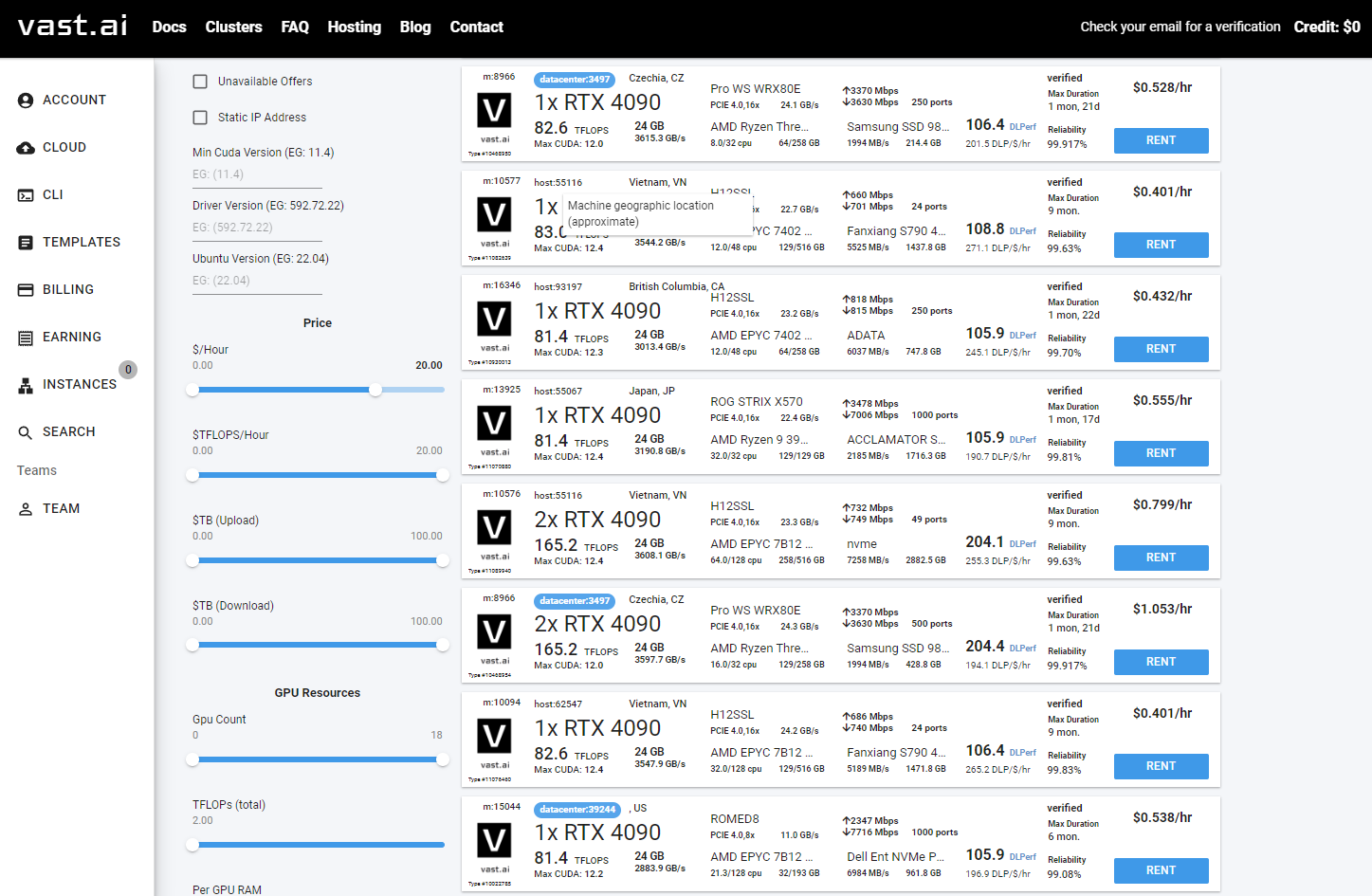Viewport: 1372px width, 896px height.
Task: Click the Templates icon in sidebar
Action: click(26, 243)
